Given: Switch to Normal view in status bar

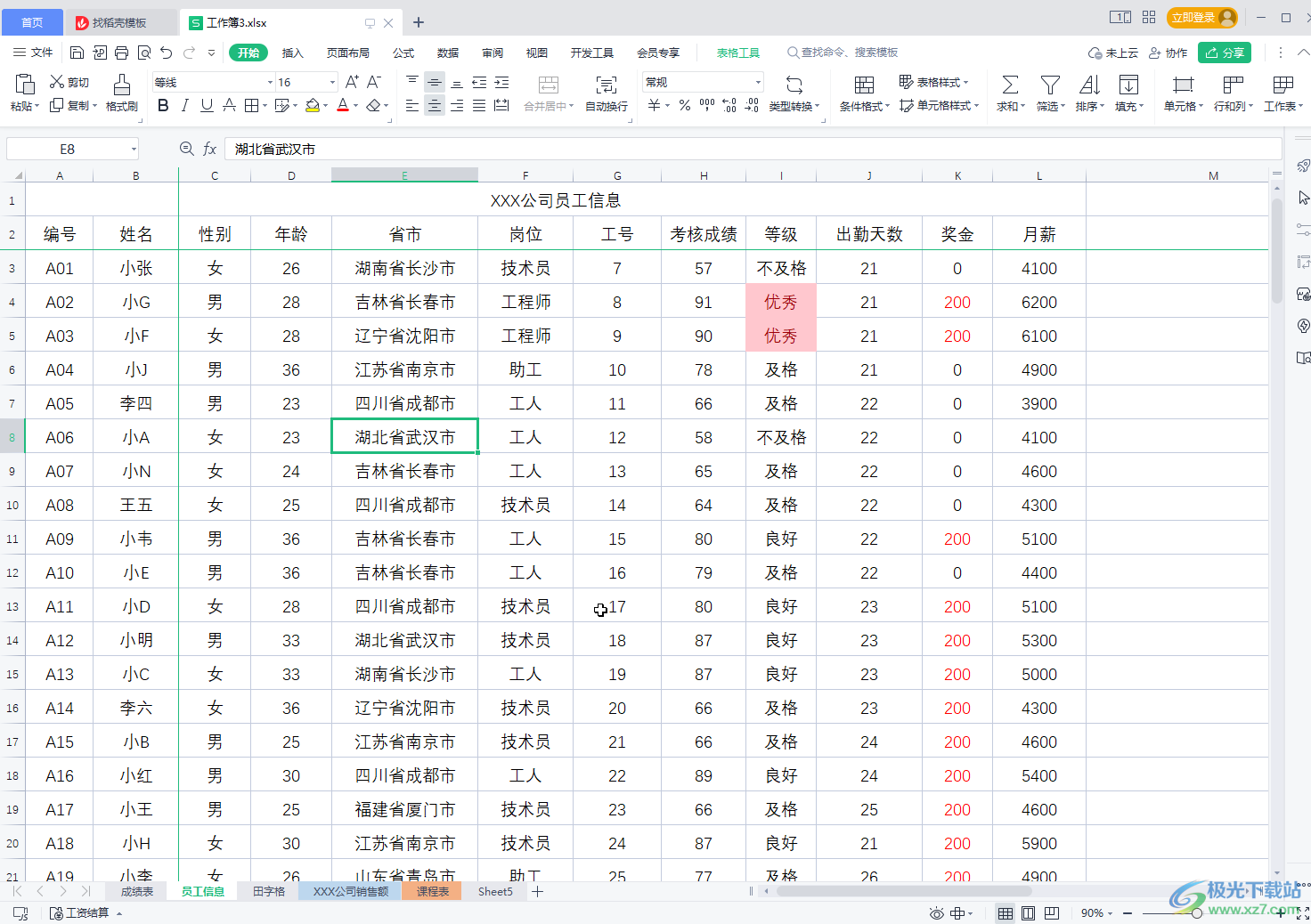Looking at the screenshot, I should tap(1005, 913).
